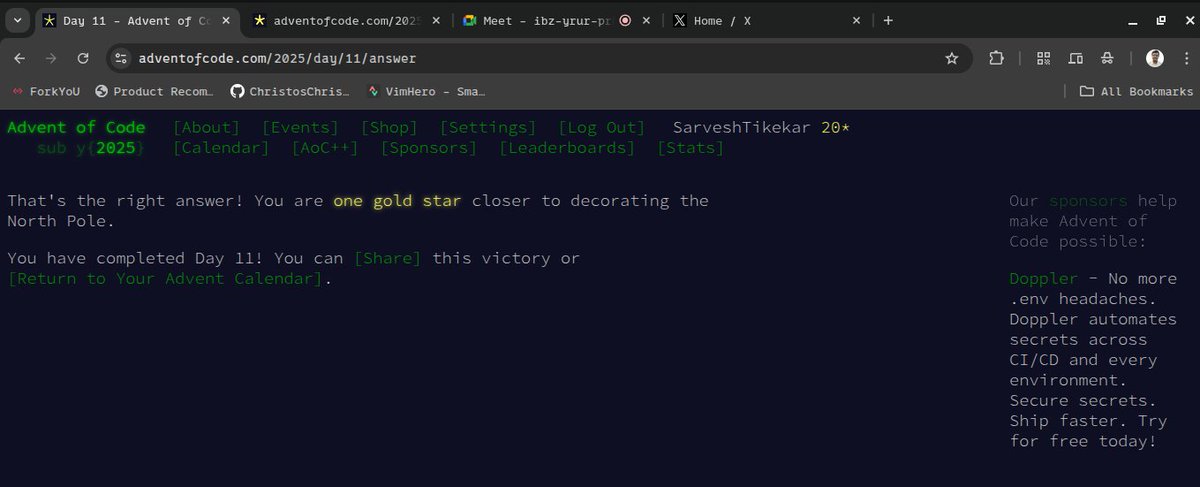1200x487 pixels.
Task: Switch to the Day 11 - Advent of Code tab
Action: coord(138,20)
